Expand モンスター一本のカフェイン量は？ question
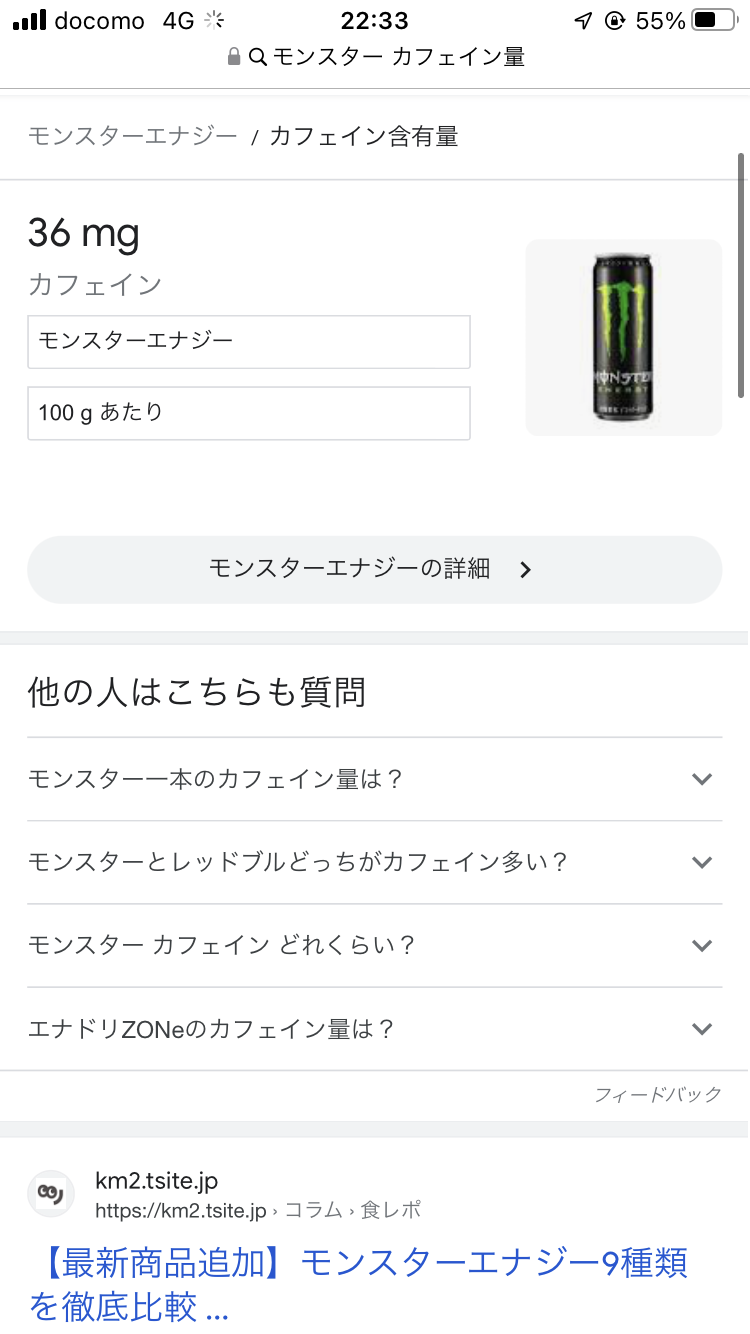 tap(702, 779)
